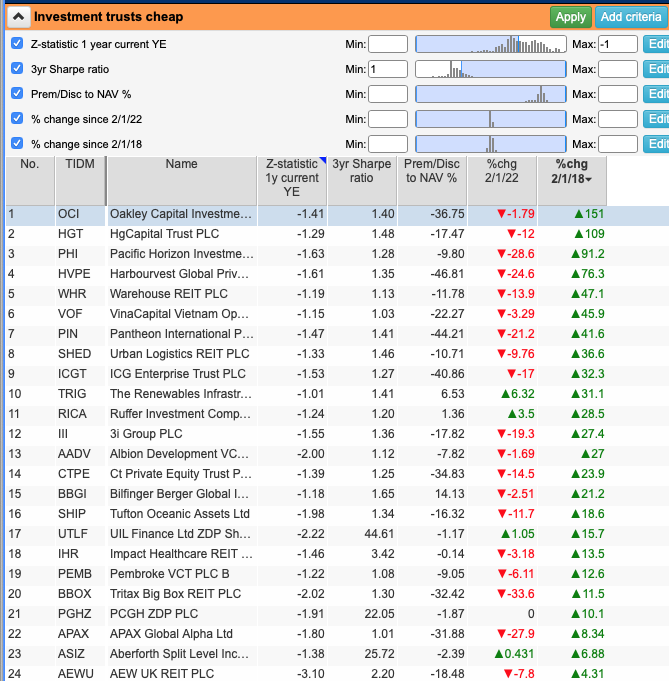Click Ruffer Investment Company name
Screen dimensions: 669x681
click(x=180, y=413)
